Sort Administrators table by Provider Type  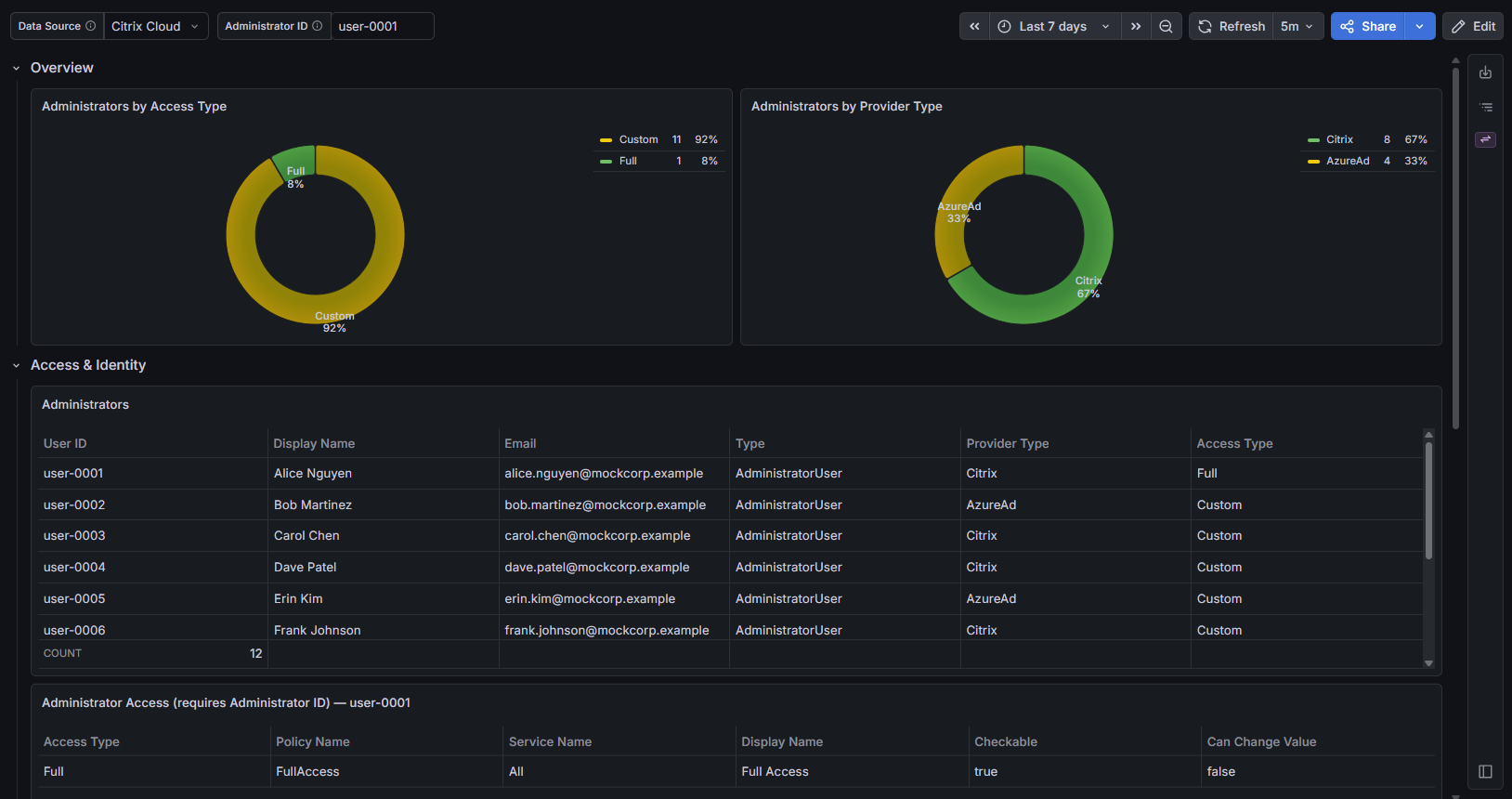[x=1008, y=443]
